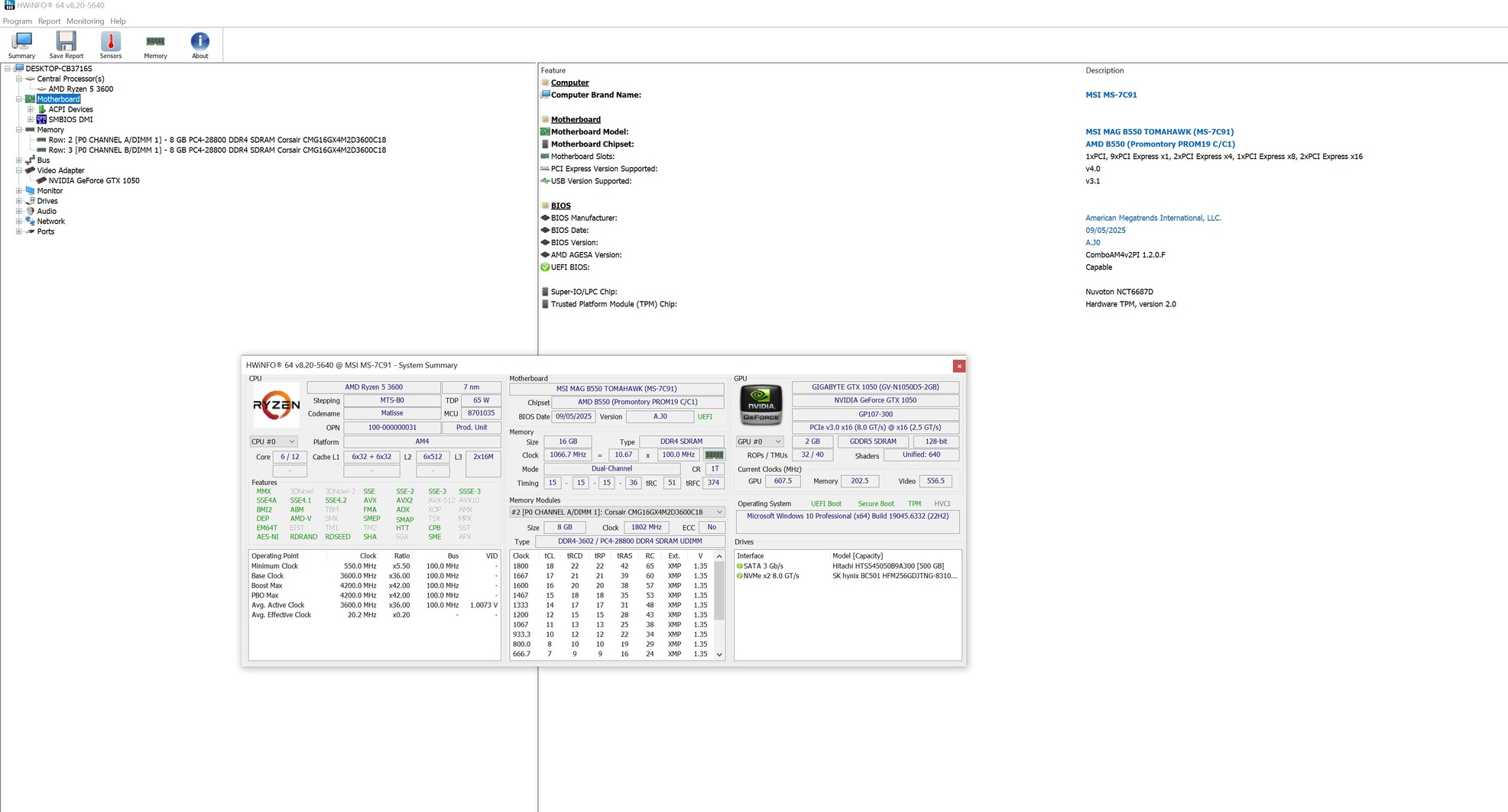The width and height of the screenshot is (1508, 812).
Task: Expand the Network branch
Action: [x=19, y=222]
